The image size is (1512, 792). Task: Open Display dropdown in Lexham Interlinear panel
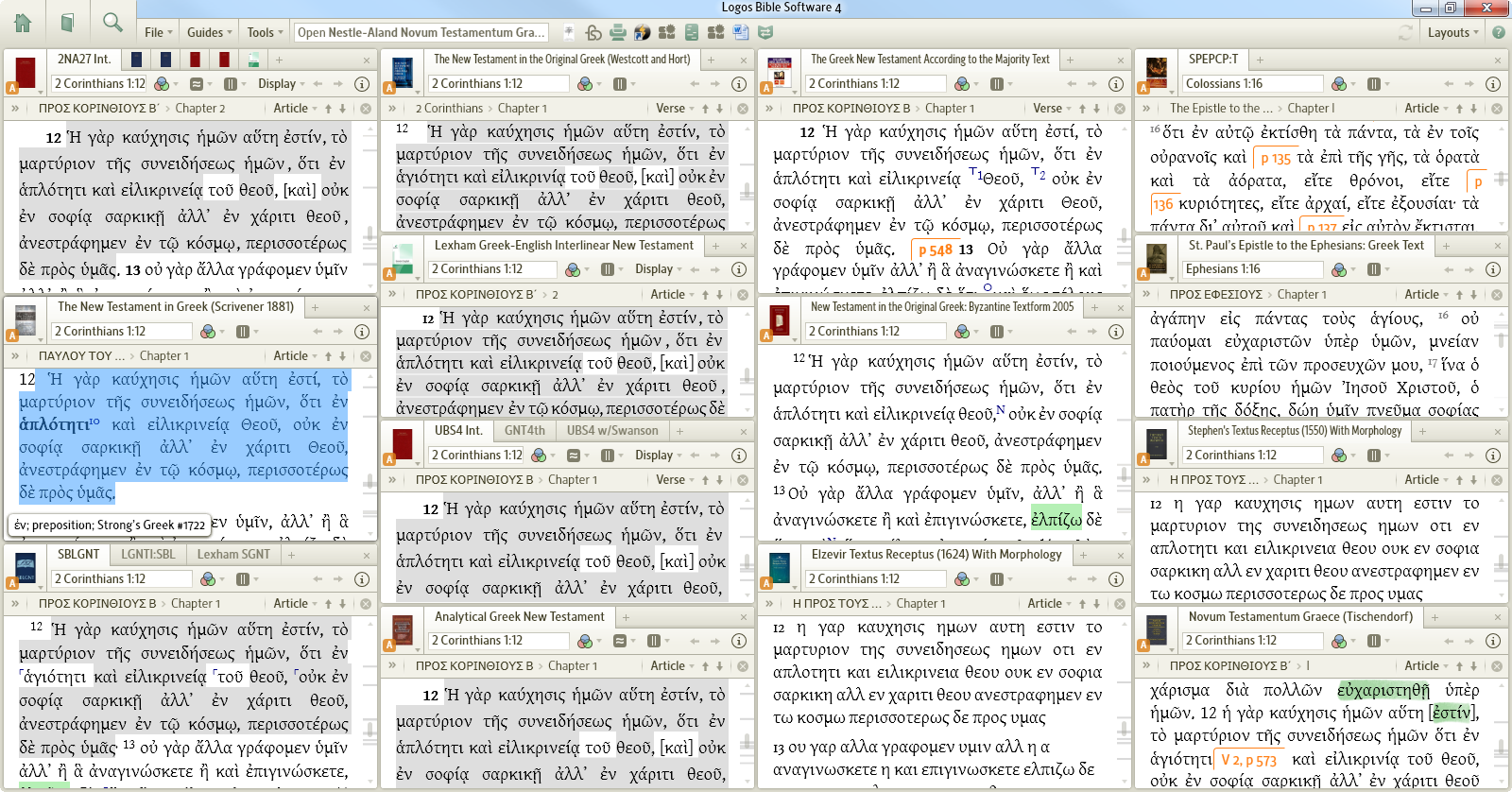point(659,269)
